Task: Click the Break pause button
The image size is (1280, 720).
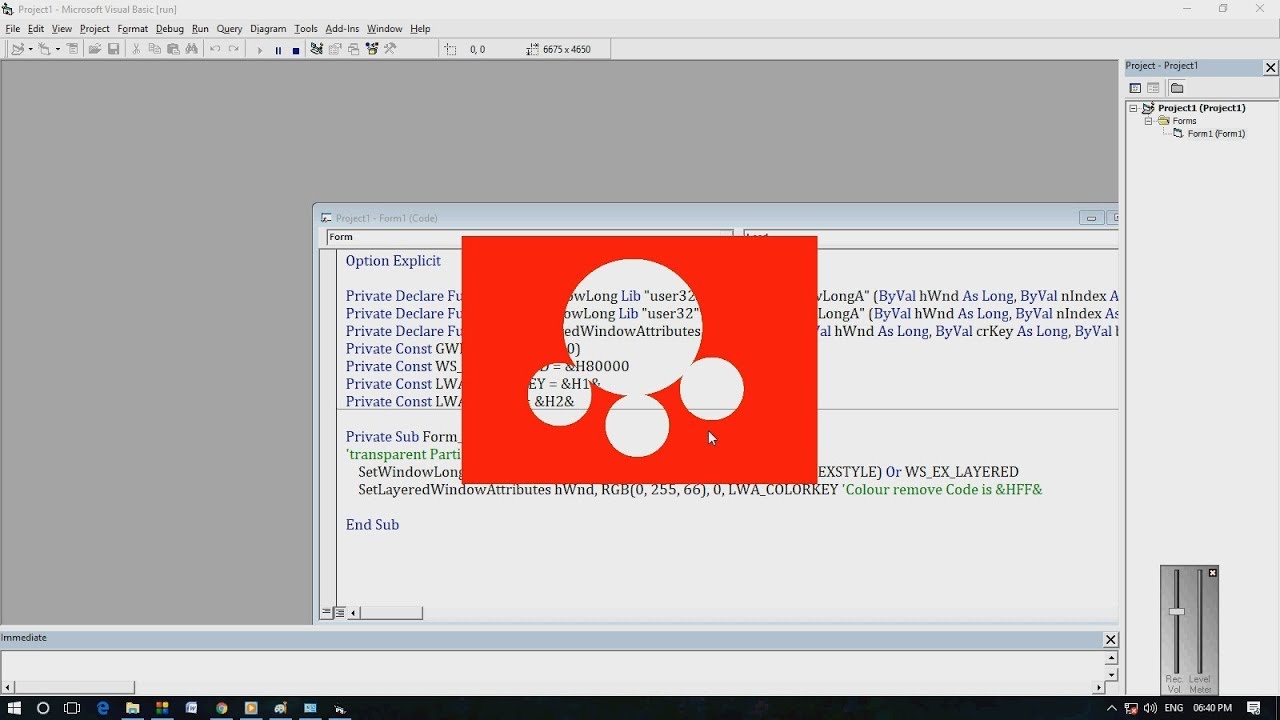Action: tap(278, 50)
